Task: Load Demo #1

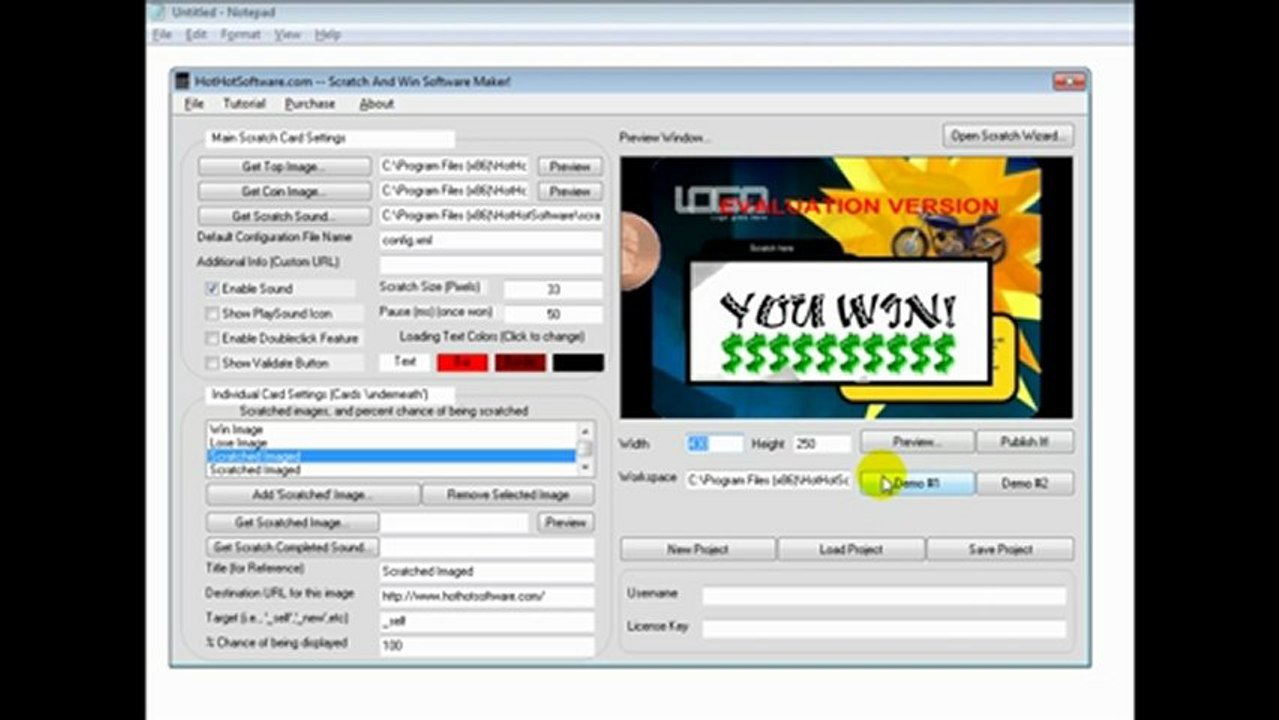Action: [916, 483]
